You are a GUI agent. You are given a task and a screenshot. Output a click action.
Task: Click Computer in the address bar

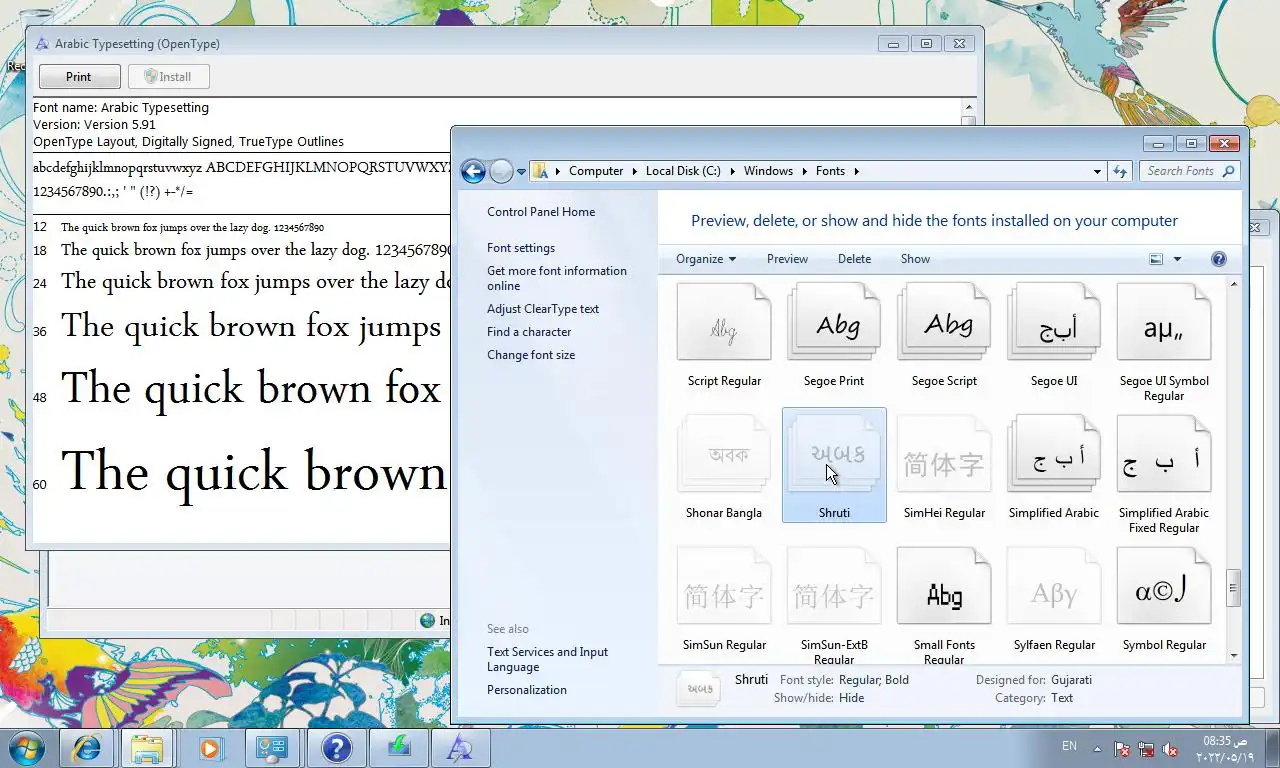596,171
